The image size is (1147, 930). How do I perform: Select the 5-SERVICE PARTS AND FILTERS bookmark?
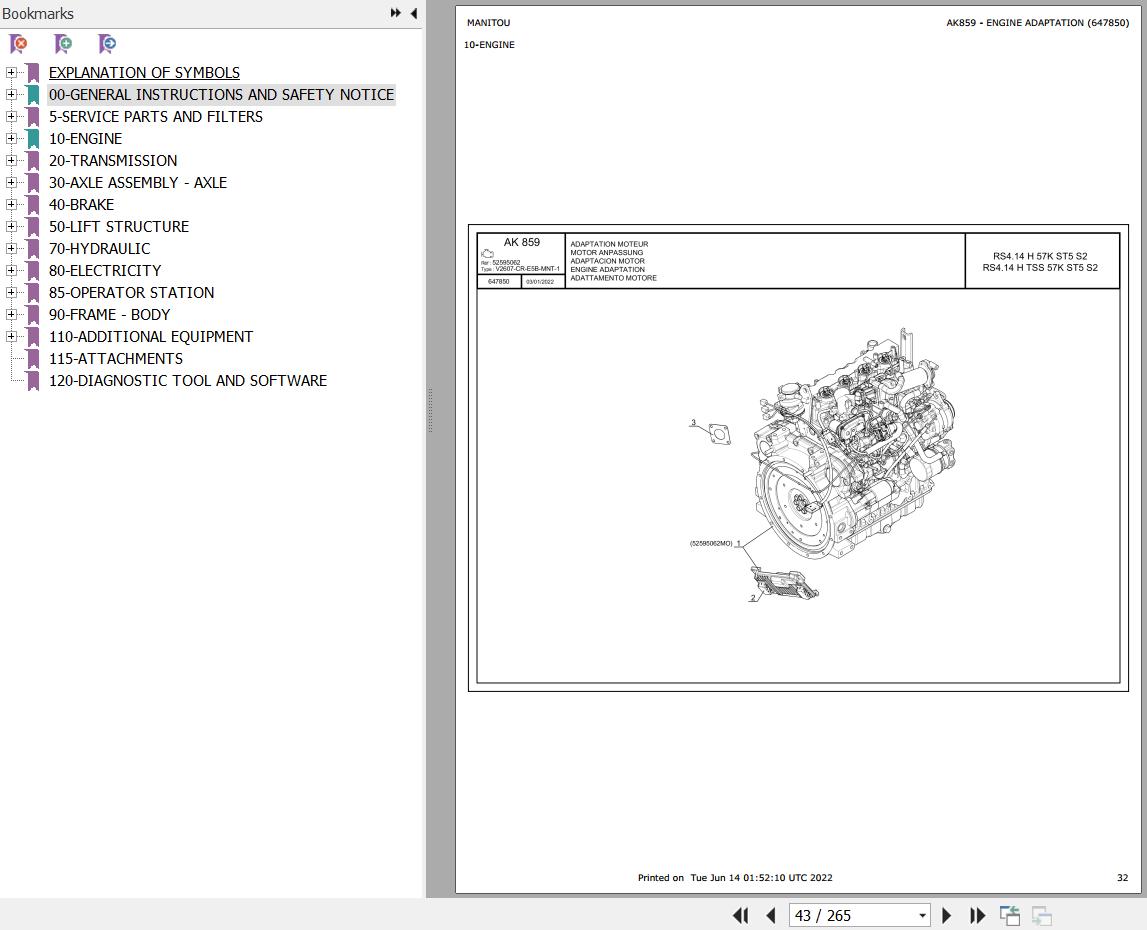pyautogui.click(x=155, y=116)
